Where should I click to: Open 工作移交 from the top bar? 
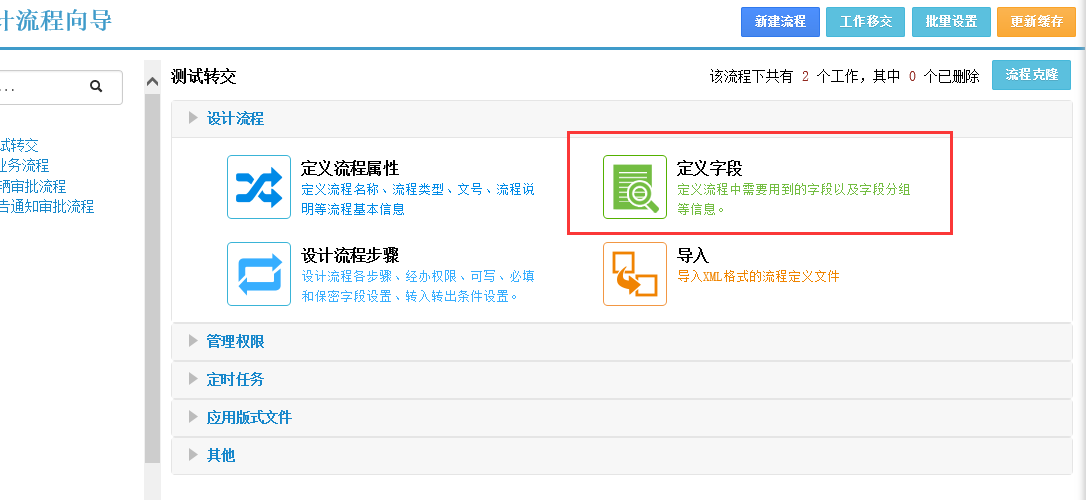[x=865, y=21]
